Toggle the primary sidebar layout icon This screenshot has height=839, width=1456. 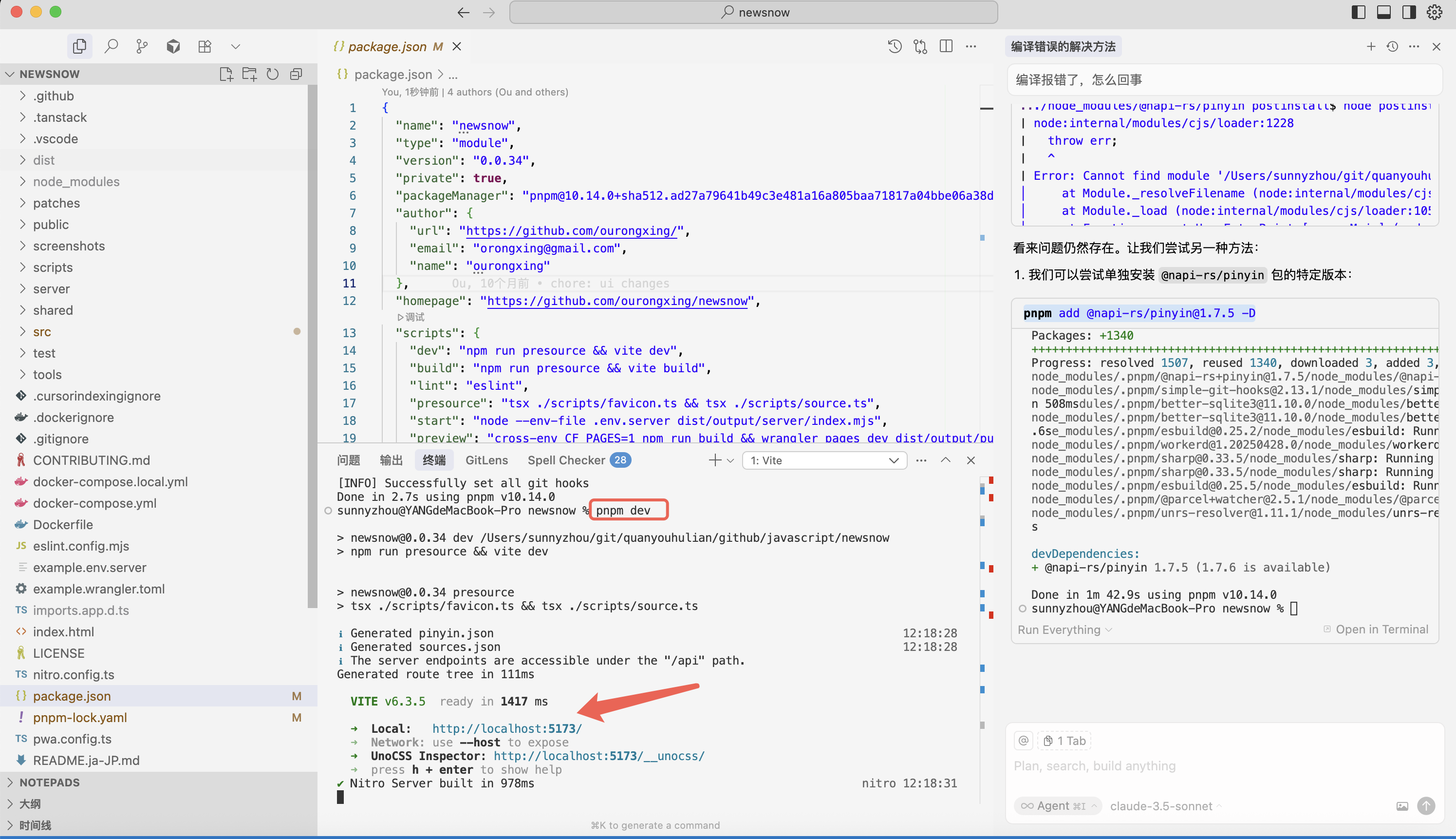[x=1358, y=12]
